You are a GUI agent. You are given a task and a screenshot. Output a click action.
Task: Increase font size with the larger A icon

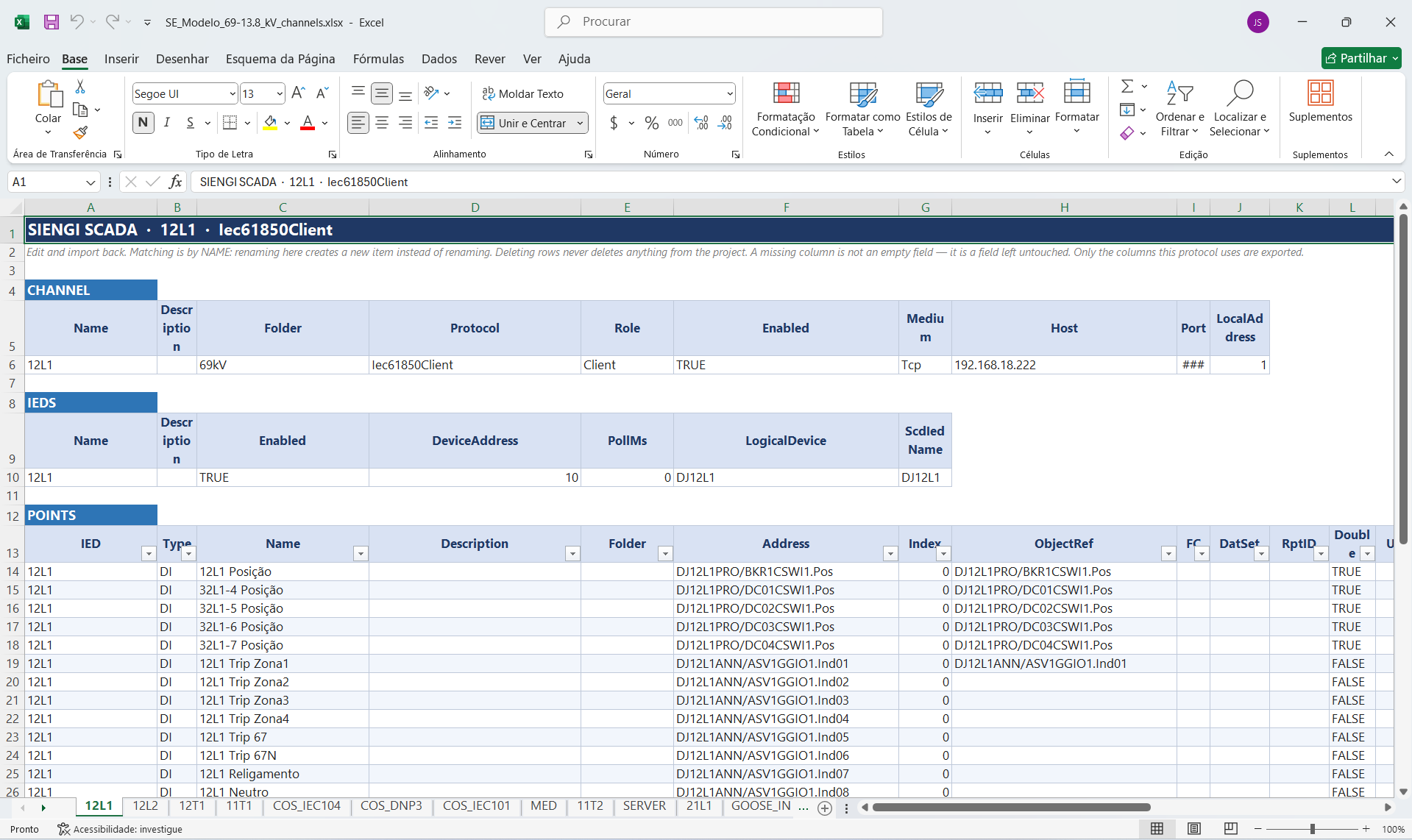(298, 93)
